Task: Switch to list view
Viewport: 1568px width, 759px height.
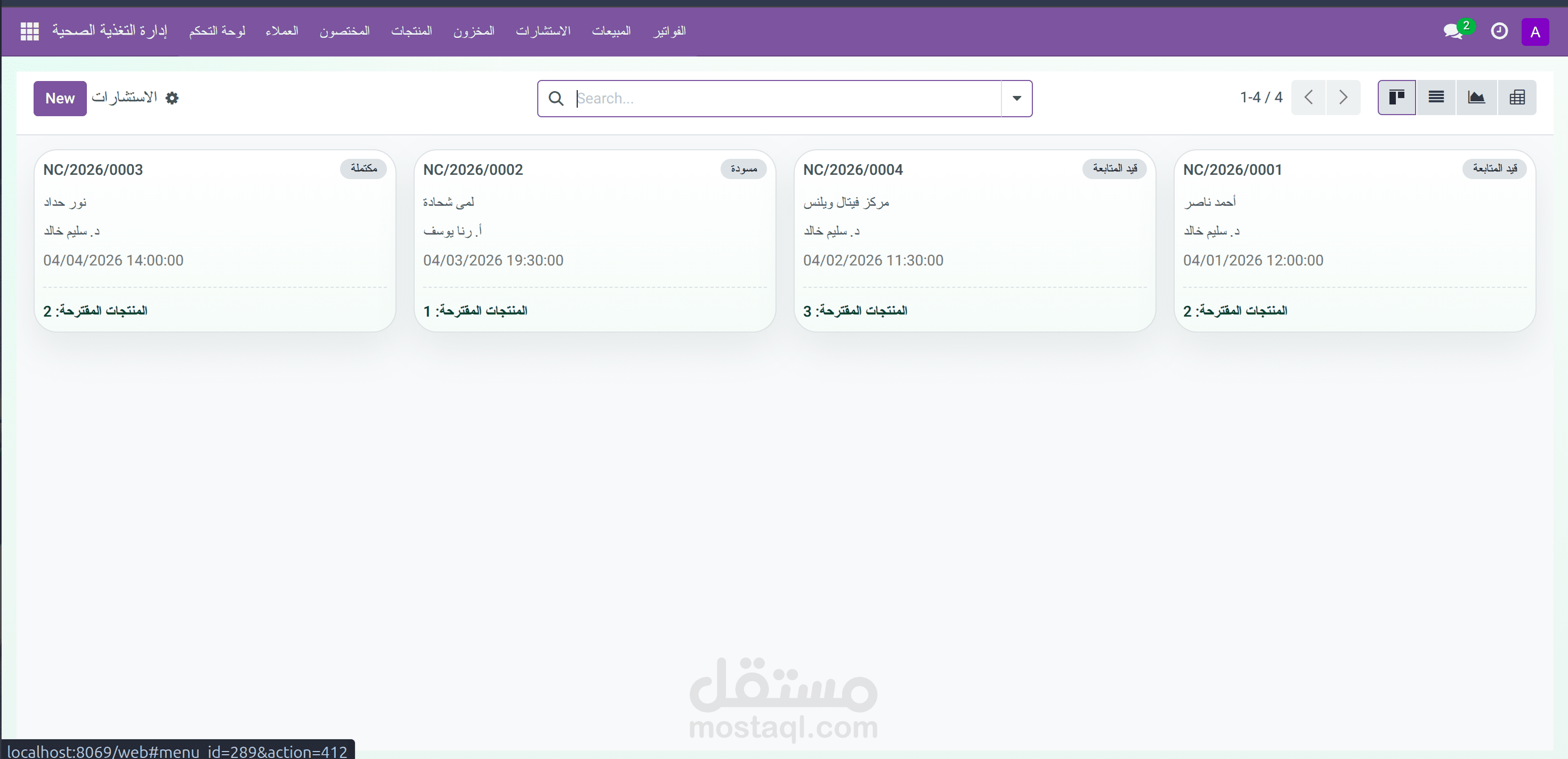Action: pyautogui.click(x=1436, y=98)
